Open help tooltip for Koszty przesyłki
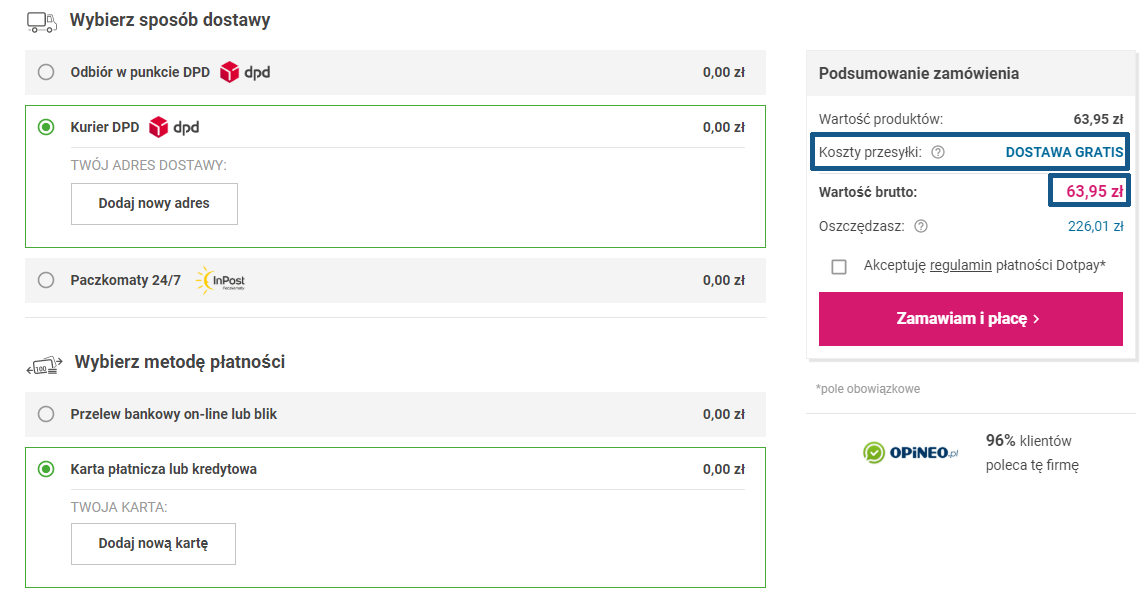 [x=938, y=153]
